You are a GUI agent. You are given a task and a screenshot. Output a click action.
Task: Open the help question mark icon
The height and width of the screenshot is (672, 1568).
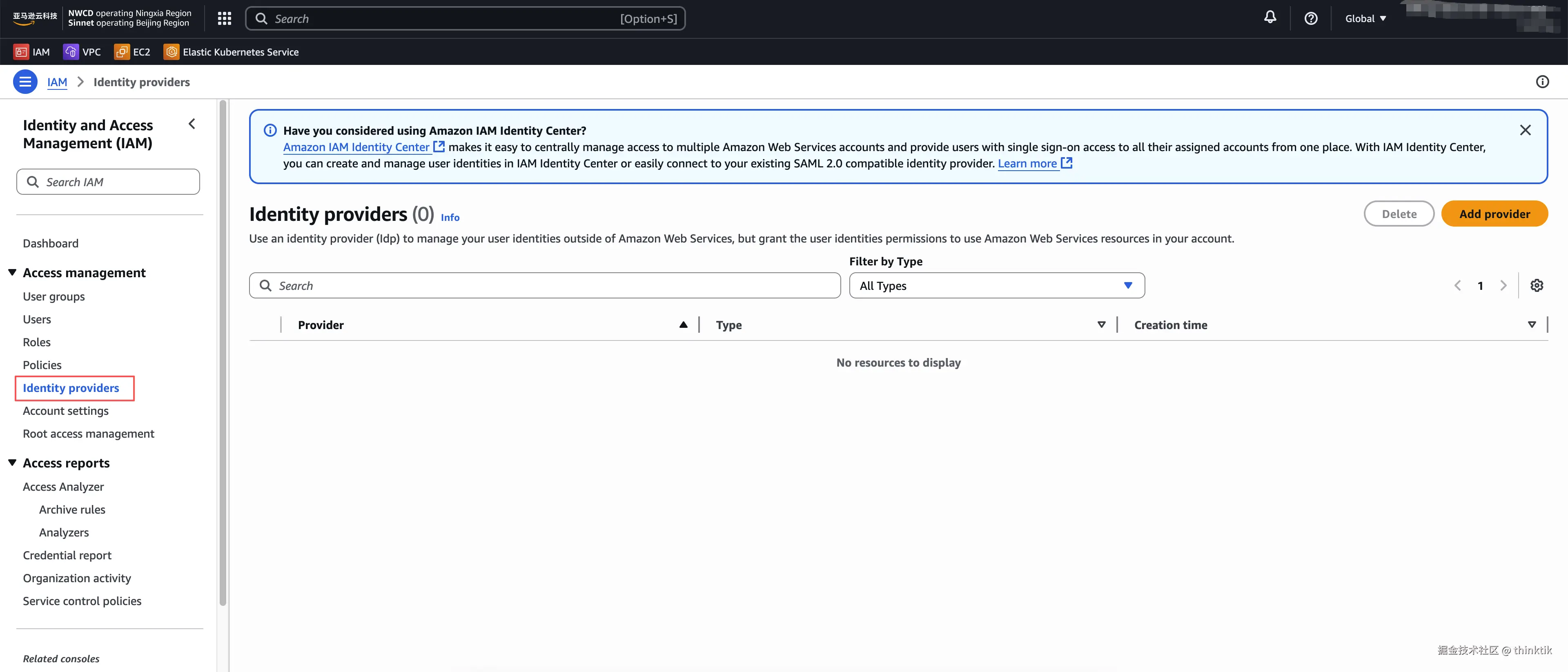click(1310, 18)
